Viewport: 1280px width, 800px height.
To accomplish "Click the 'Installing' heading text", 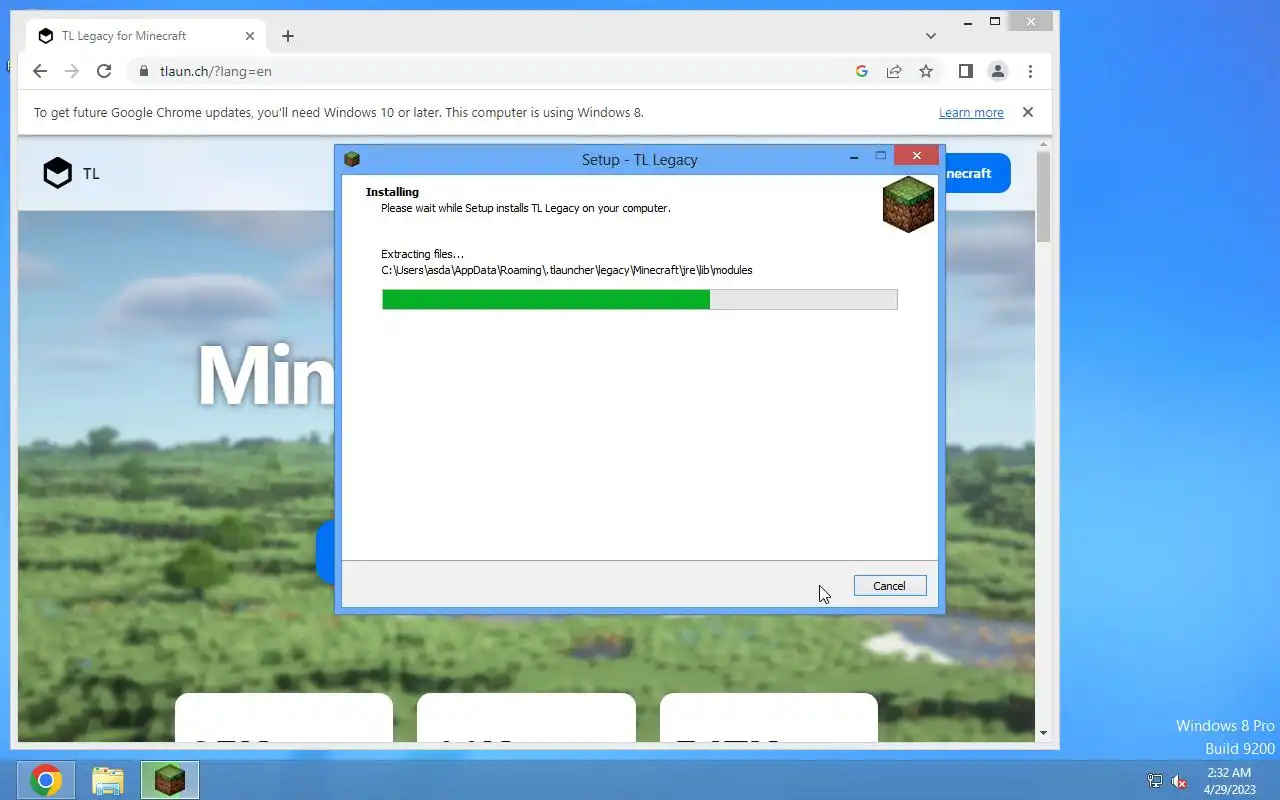I will pos(392,192).
